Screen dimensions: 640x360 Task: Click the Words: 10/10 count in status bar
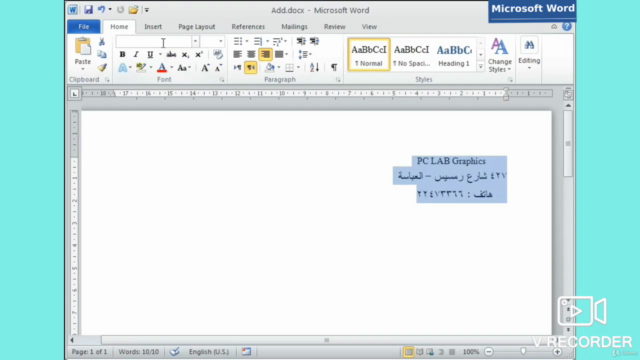point(138,351)
